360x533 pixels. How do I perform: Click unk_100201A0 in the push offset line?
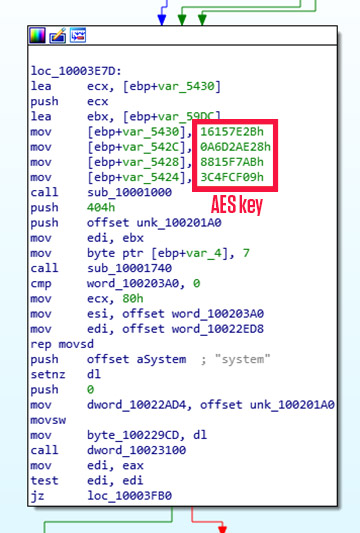coord(179,223)
